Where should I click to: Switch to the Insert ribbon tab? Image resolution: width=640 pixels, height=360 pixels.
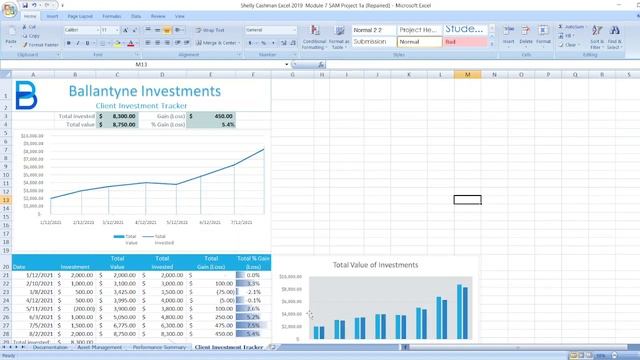coord(52,16)
